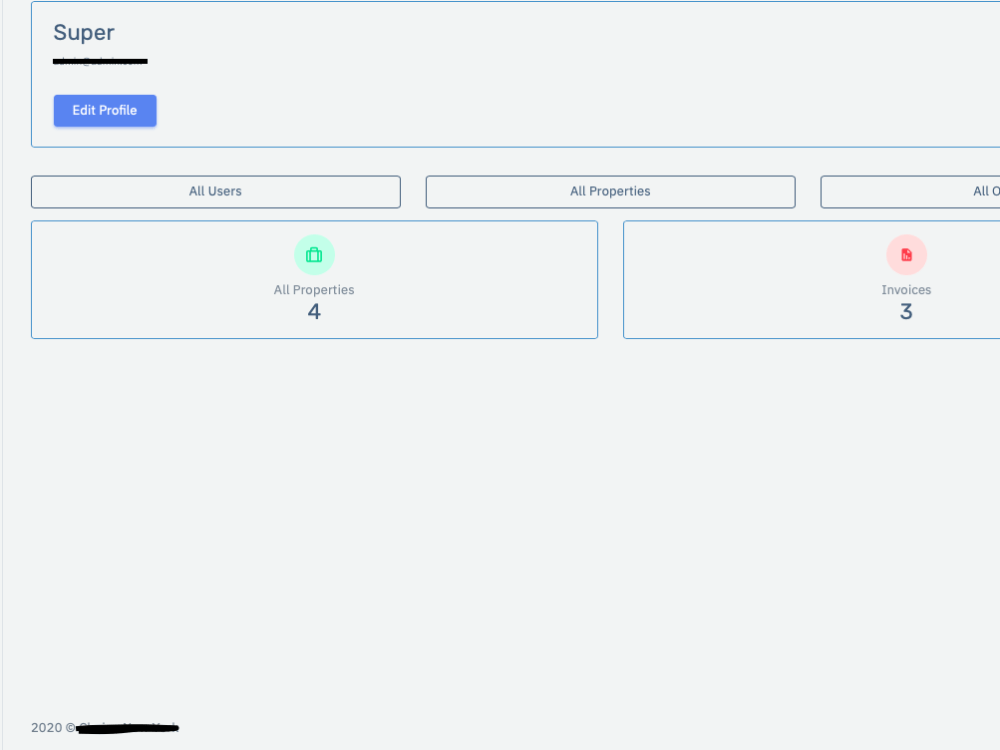Select the Super profile name heading
This screenshot has width=1000, height=750.
[84, 33]
